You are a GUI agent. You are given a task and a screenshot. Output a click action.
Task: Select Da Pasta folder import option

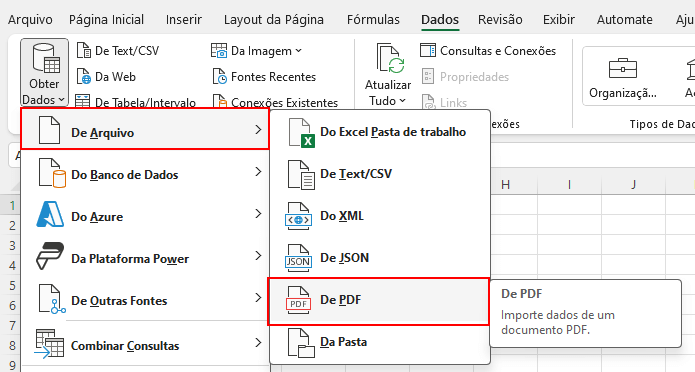pos(379,342)
